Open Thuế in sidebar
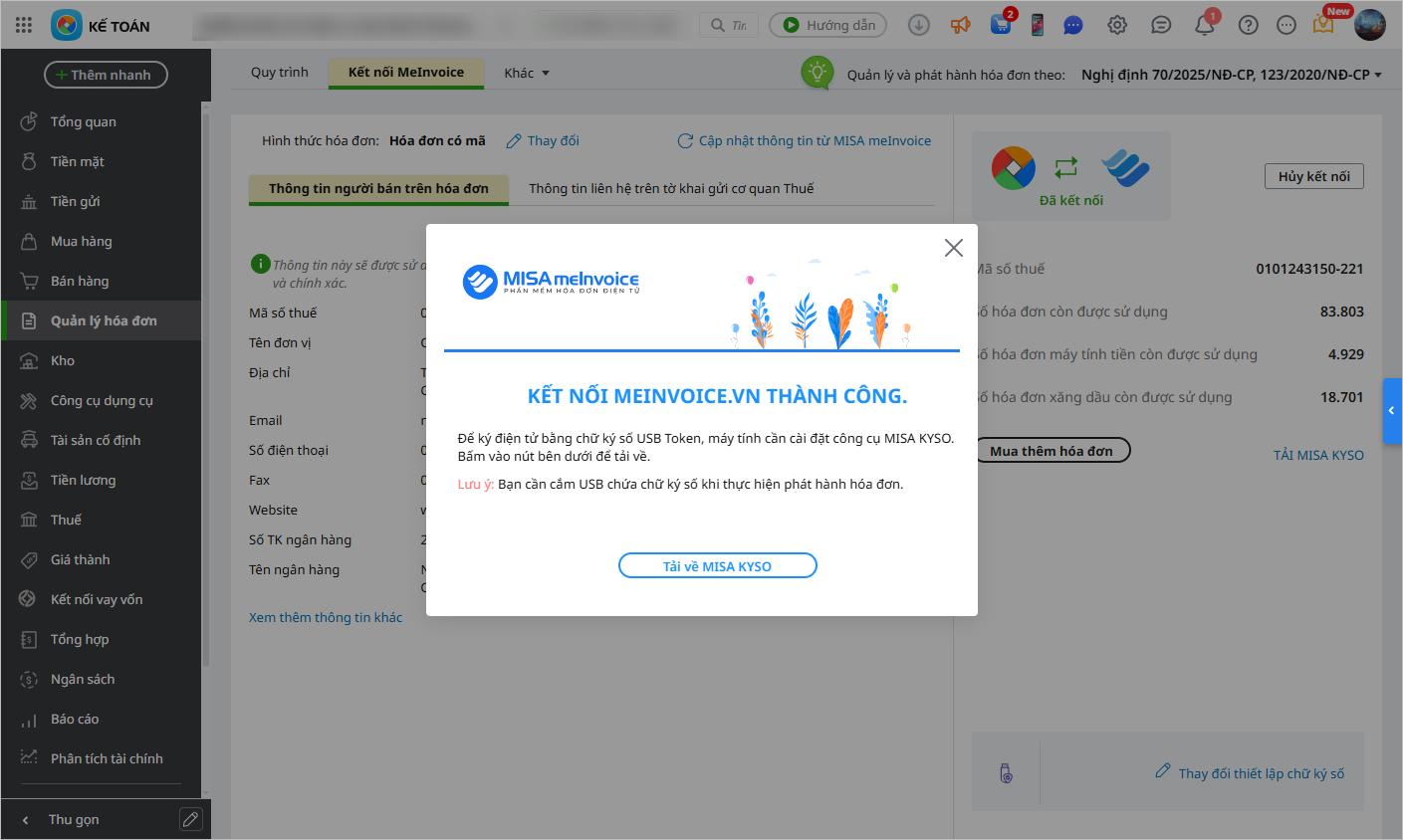This screenshot has height=840, width=1403. tap(101, 520)
